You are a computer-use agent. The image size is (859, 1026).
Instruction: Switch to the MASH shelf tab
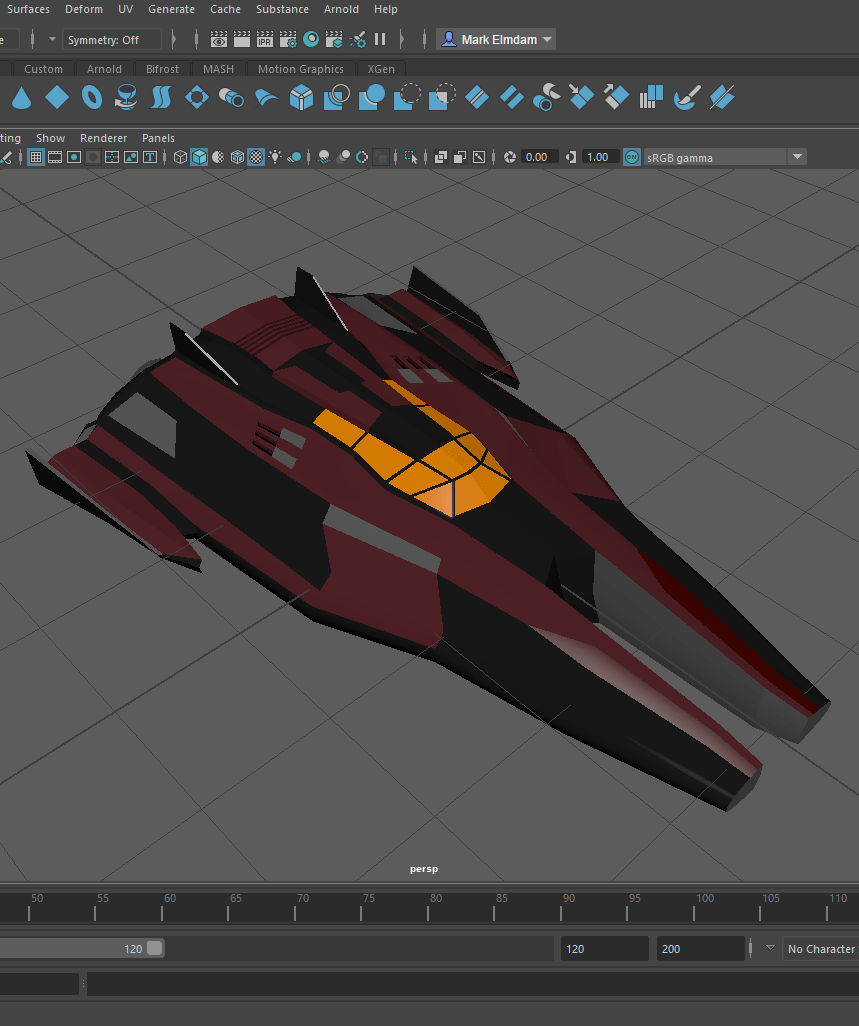218,69
